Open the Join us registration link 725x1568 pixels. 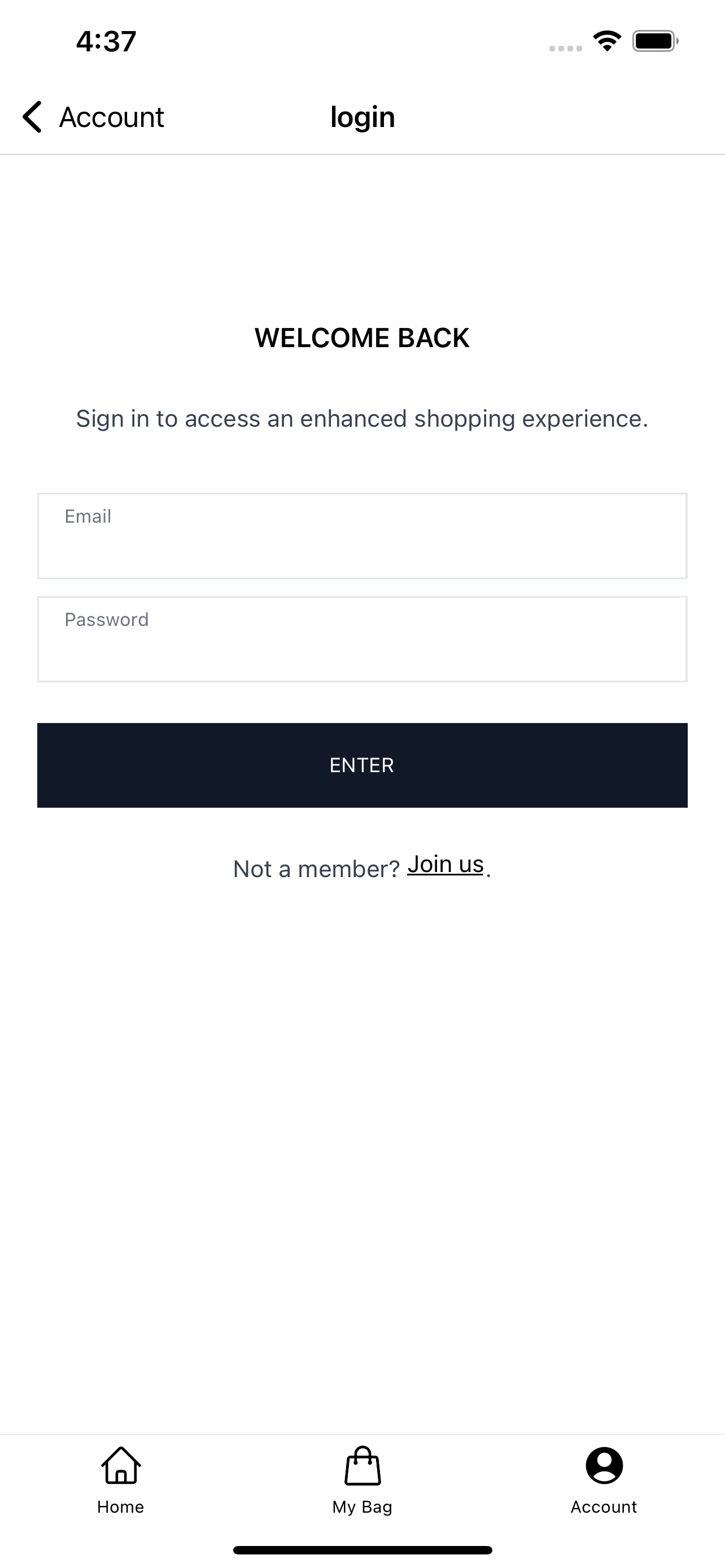446,864
